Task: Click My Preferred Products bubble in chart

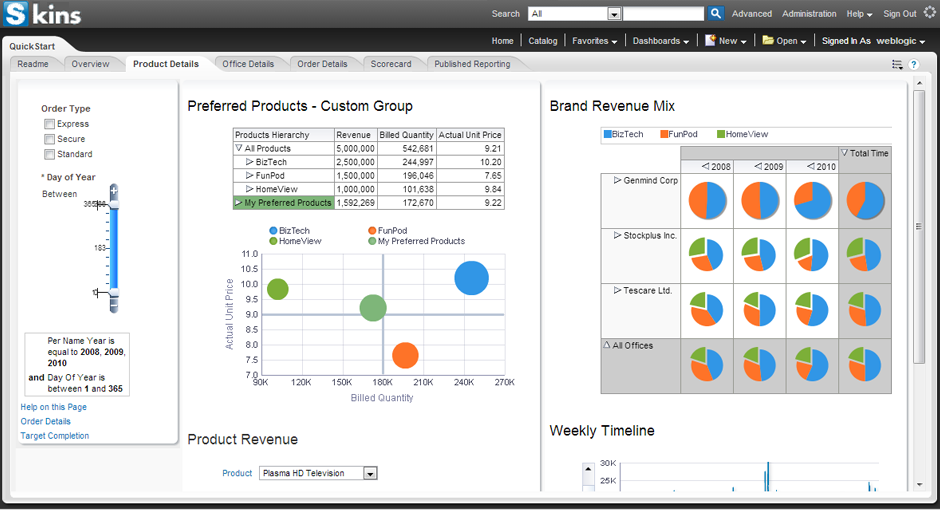Action: (x=373, y=308)
